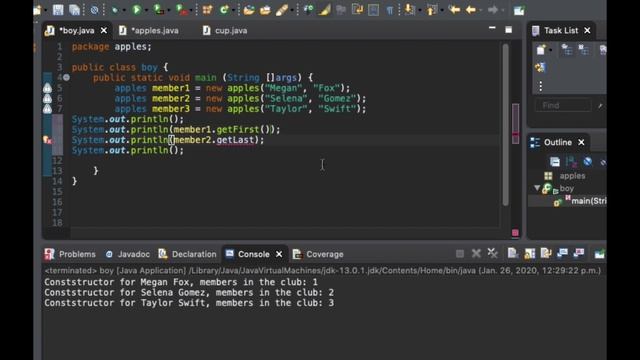640x360 pixels.
Task: Open dropdown arrow next to New icon
Action: 45,10
